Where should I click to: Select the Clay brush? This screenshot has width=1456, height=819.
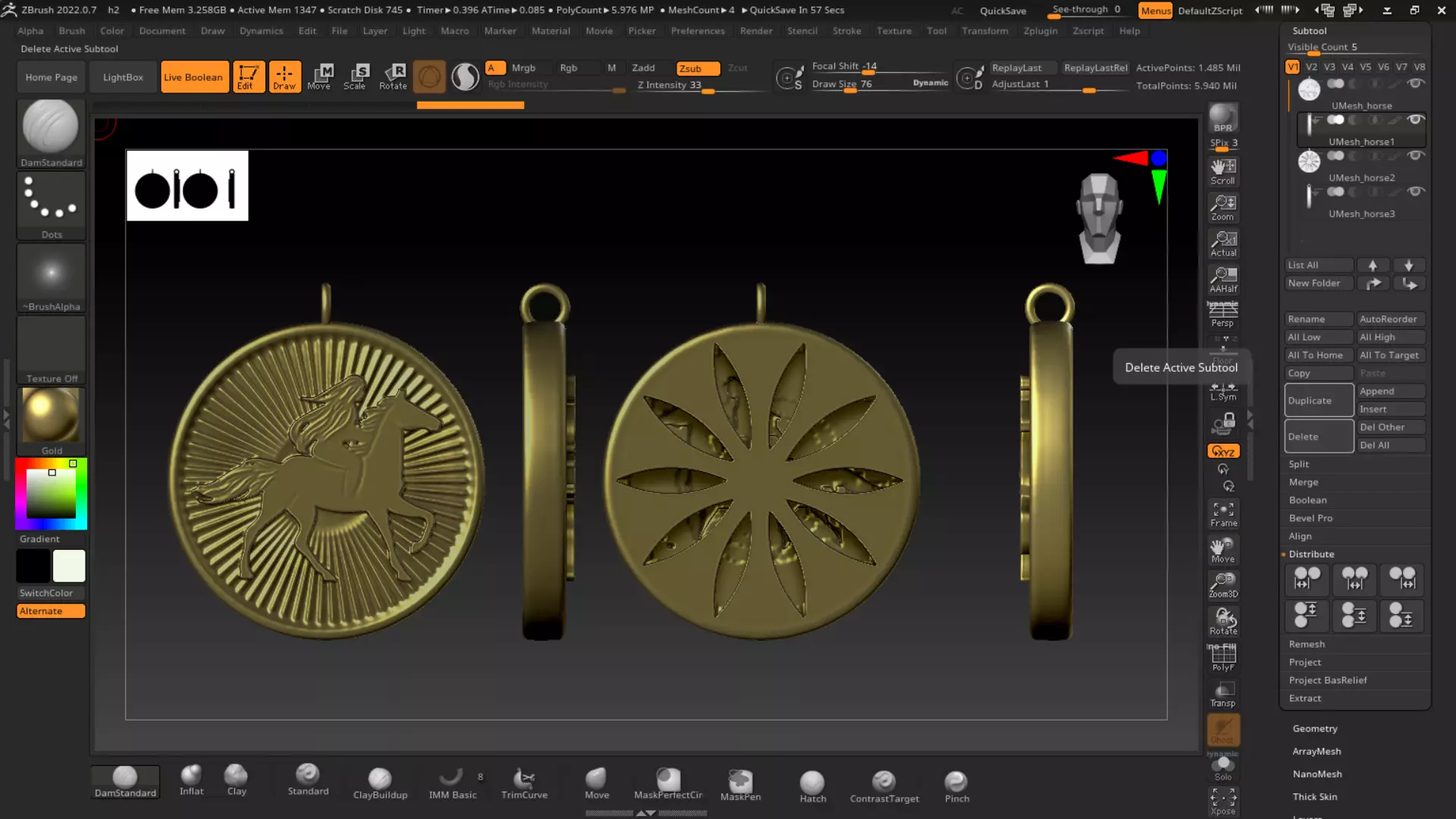237,780
